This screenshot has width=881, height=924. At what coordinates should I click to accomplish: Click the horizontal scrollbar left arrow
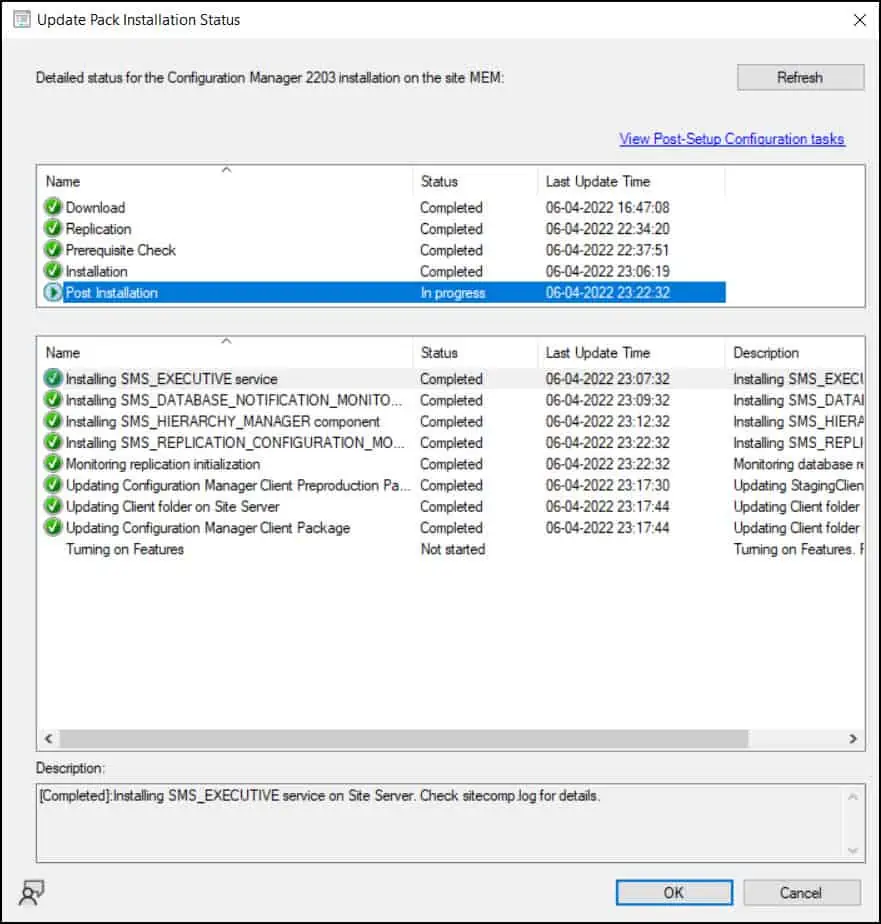coord(49,738)
